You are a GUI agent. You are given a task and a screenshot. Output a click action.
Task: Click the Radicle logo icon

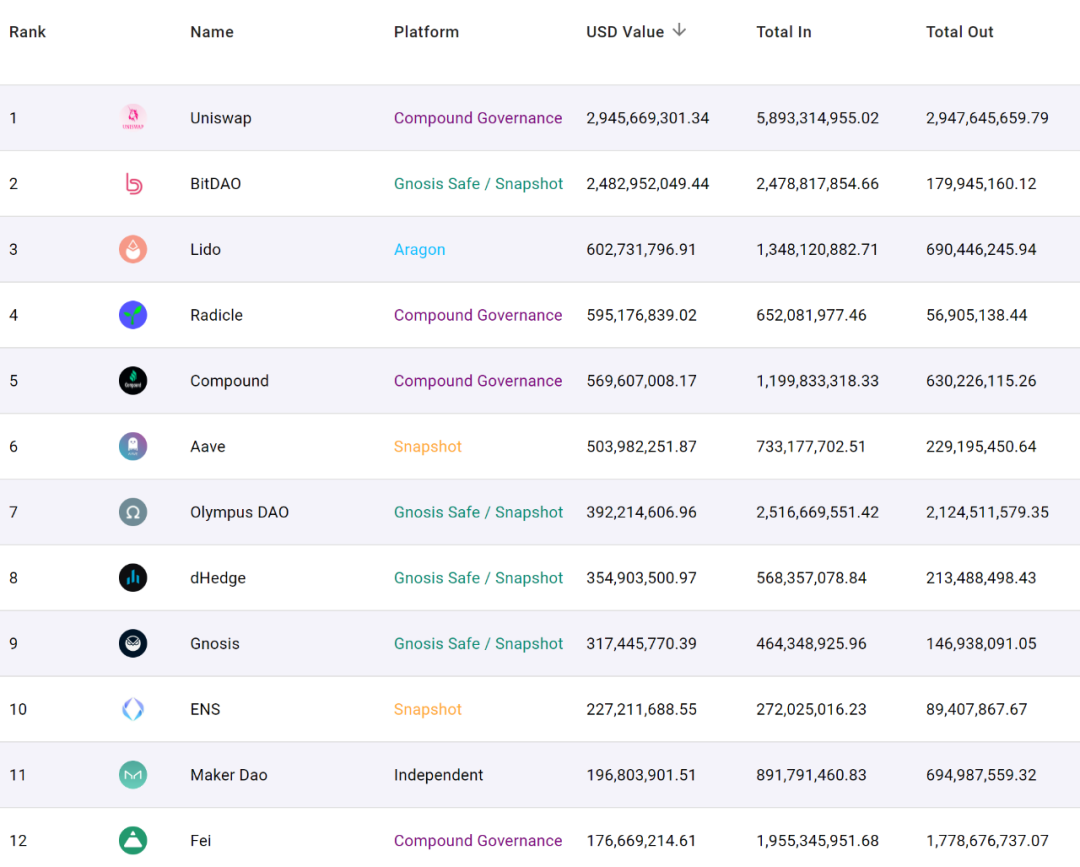(x=133, y=315)
